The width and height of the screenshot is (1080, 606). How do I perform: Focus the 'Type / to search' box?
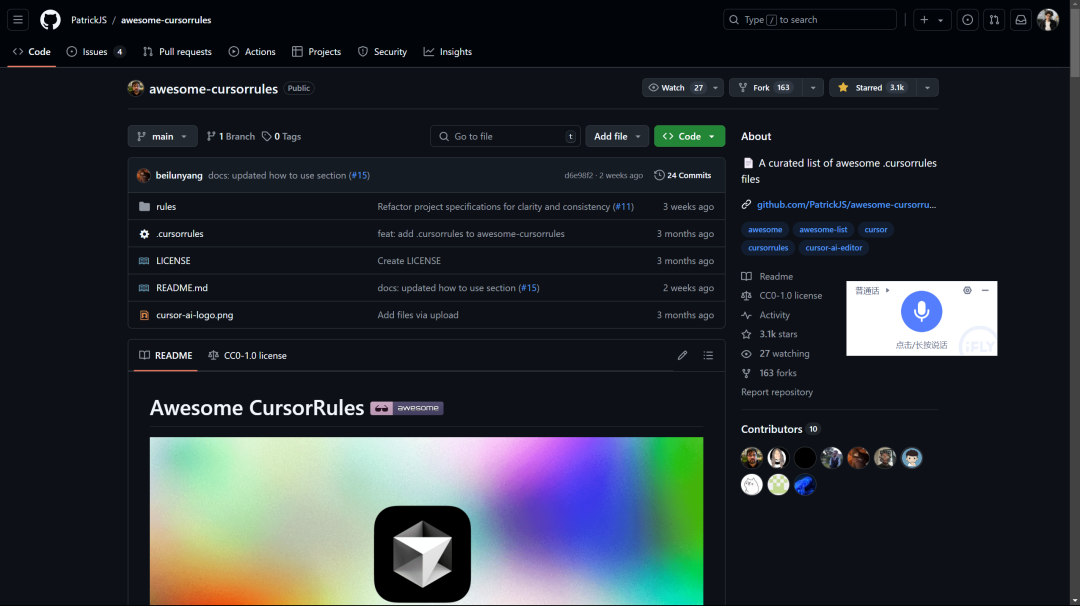point(809,20)
